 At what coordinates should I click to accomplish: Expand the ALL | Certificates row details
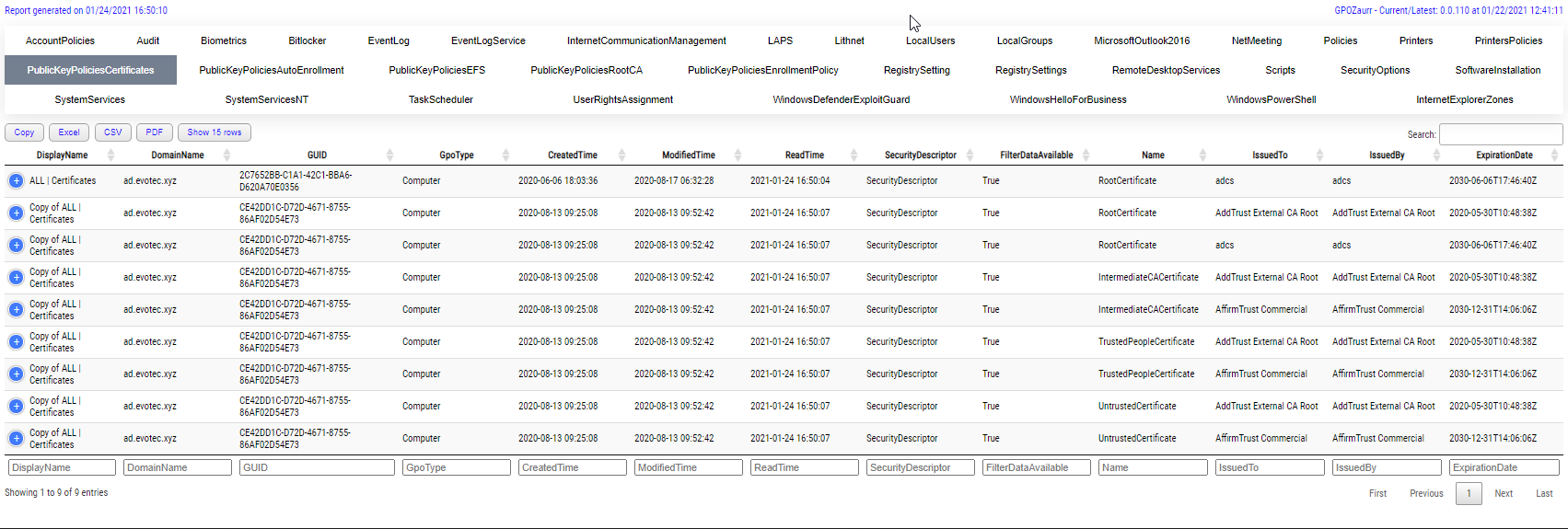click(16, 181)
